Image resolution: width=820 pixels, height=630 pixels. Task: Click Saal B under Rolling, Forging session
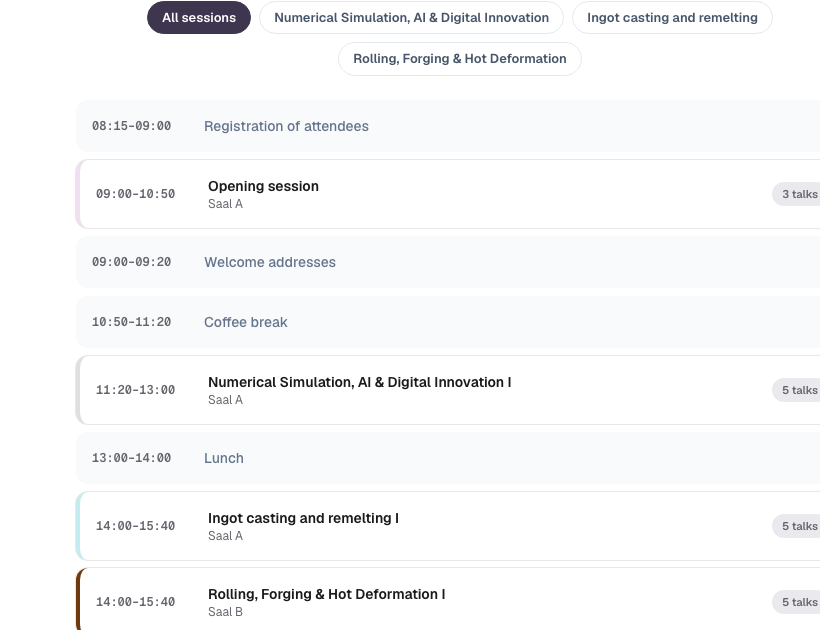225,612
